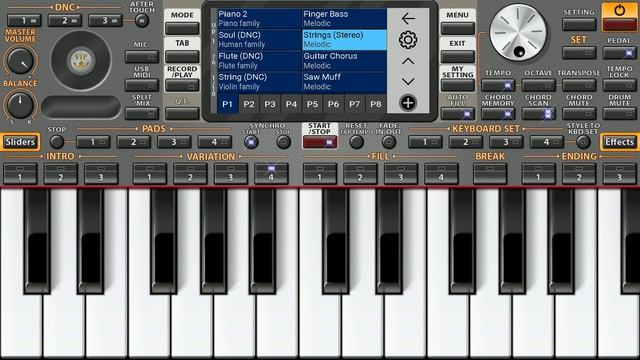Toggle USB MIDI
Viewport: 640px width, 360px height.
142,85
